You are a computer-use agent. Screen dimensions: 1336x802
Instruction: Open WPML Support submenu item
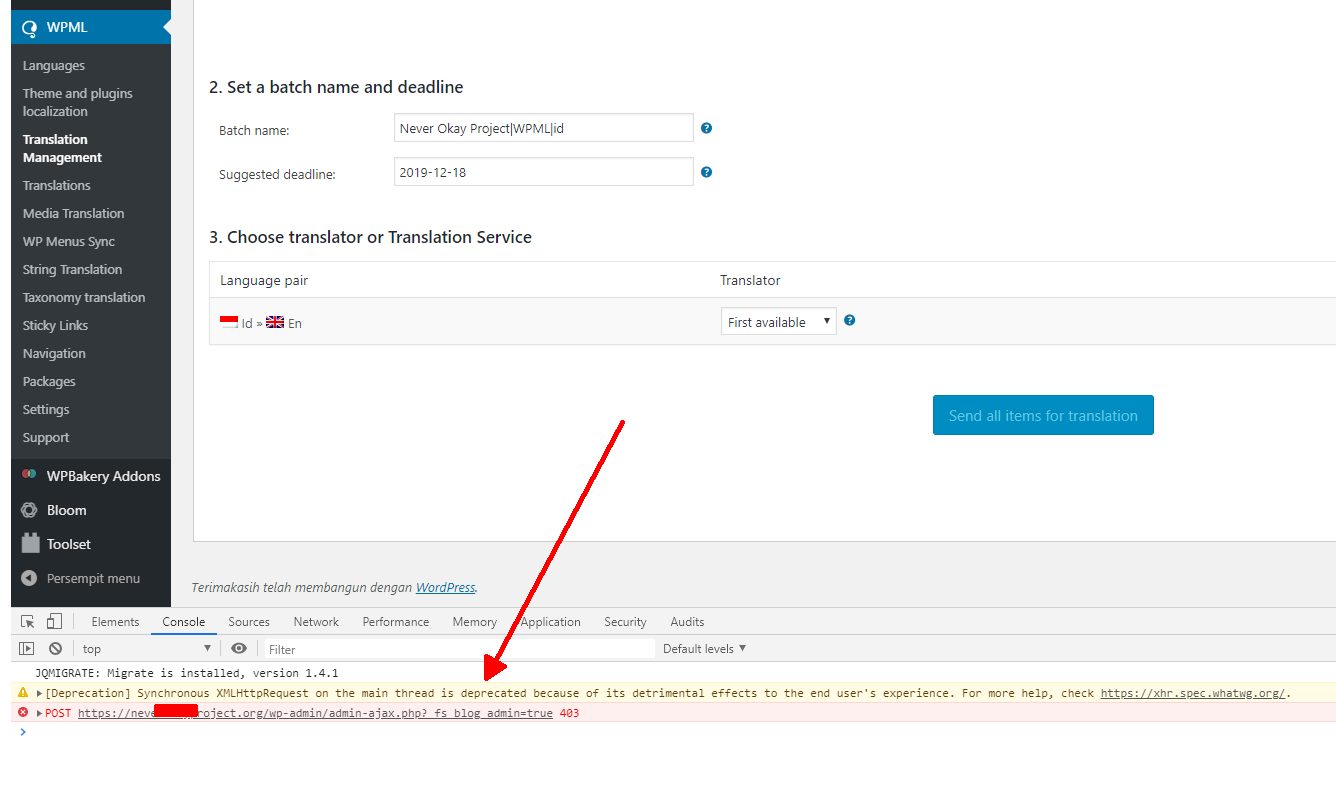click(46, 437)
